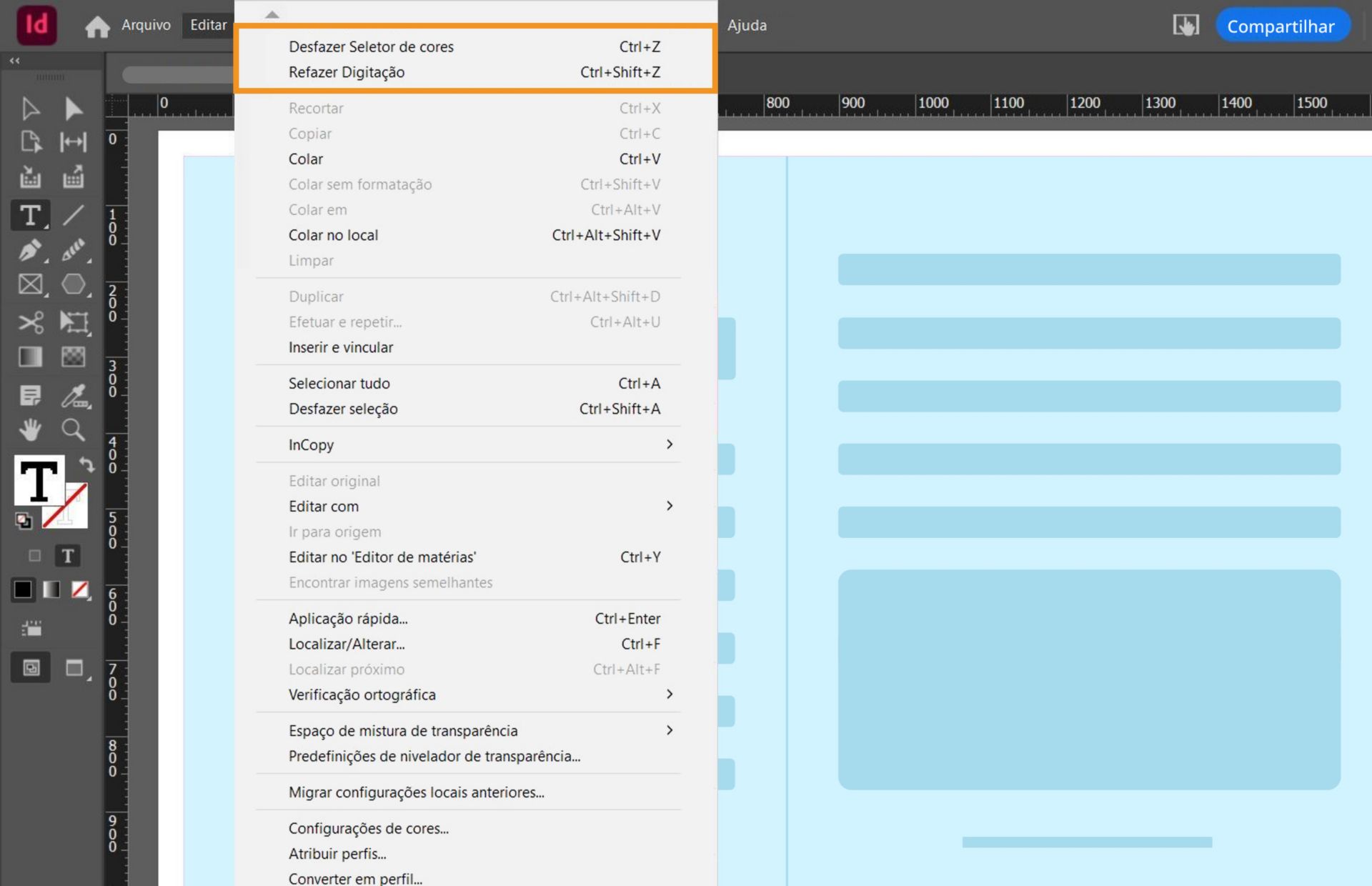Collapse the toolbar with double arrows
The image size is (1372, 886).
15,61
